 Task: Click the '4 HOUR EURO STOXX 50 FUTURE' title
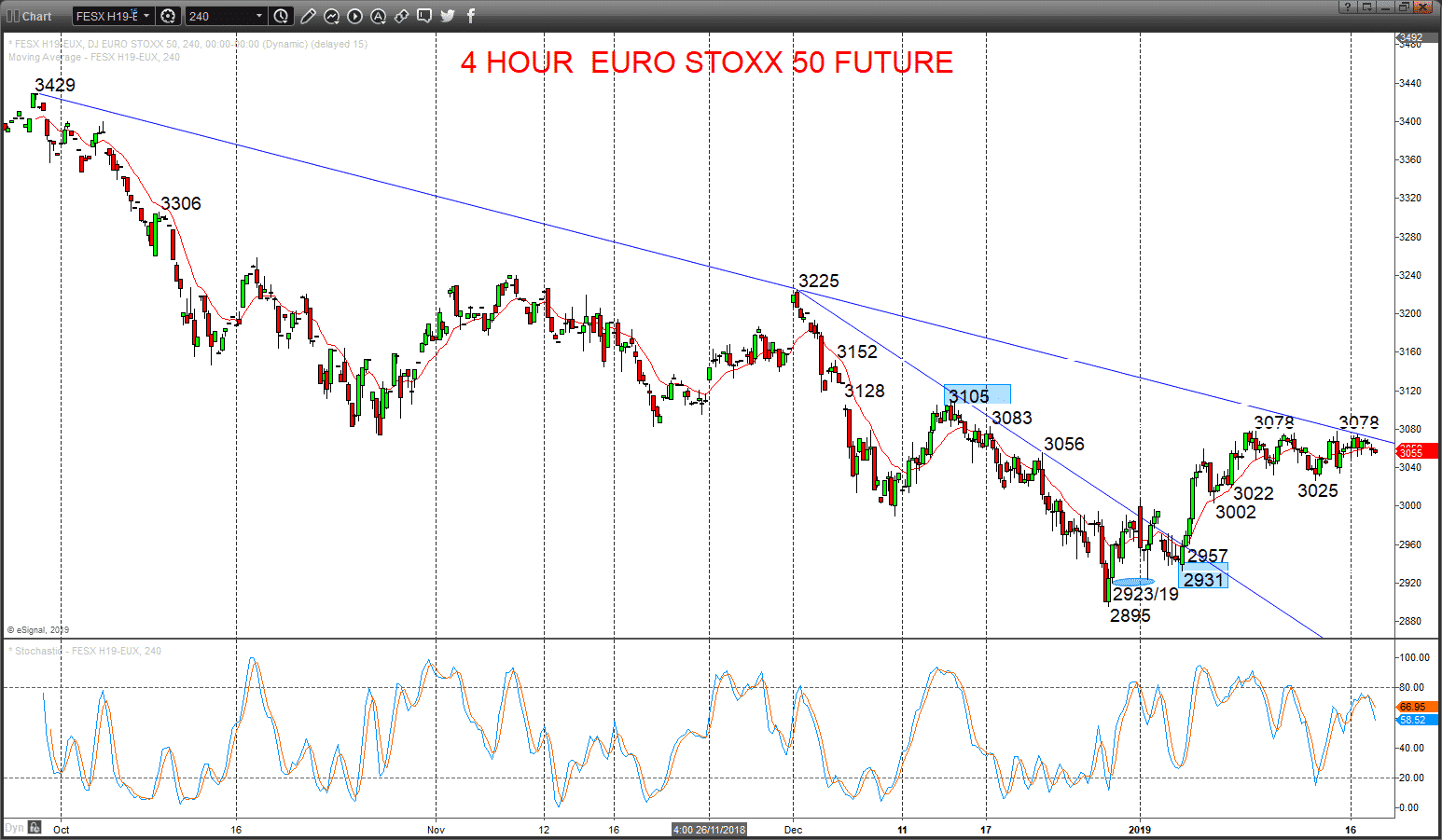click(706, 62)
